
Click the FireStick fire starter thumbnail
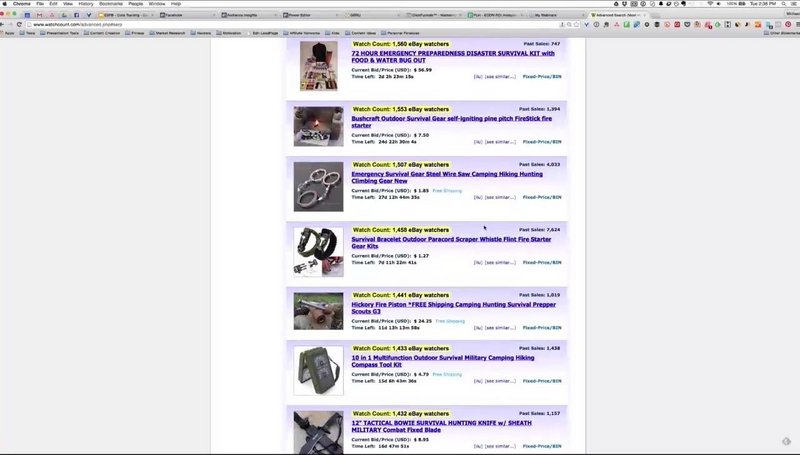tap(318, 126)
